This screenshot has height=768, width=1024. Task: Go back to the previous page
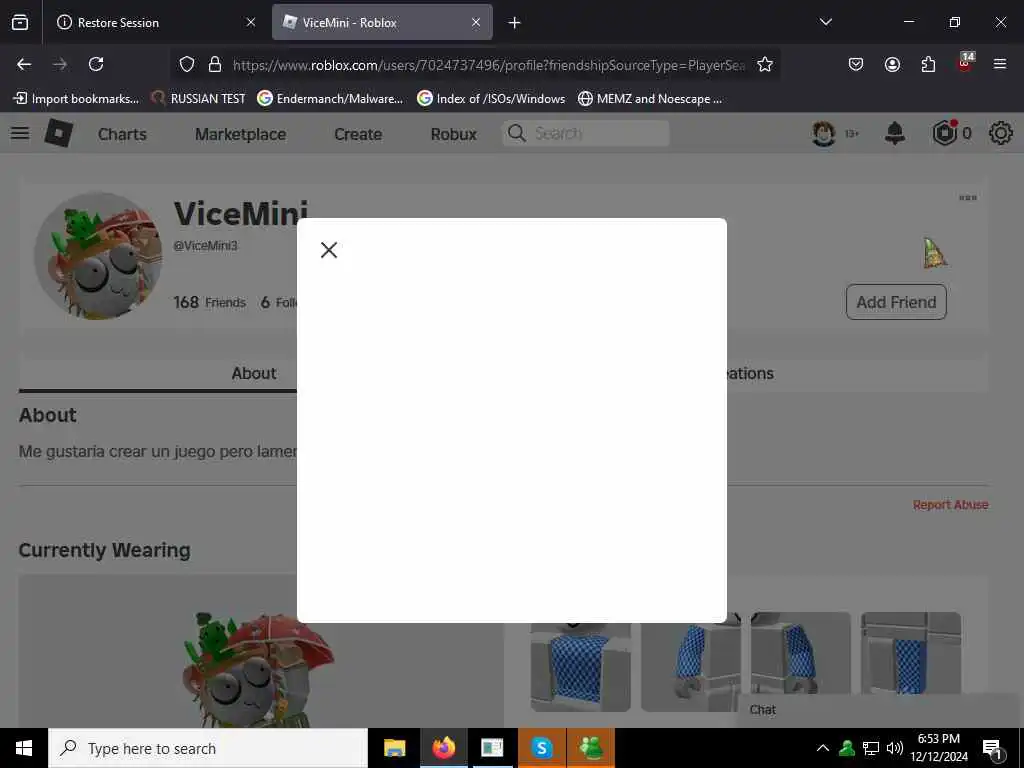pyautogui.click(x=24, y=64)
